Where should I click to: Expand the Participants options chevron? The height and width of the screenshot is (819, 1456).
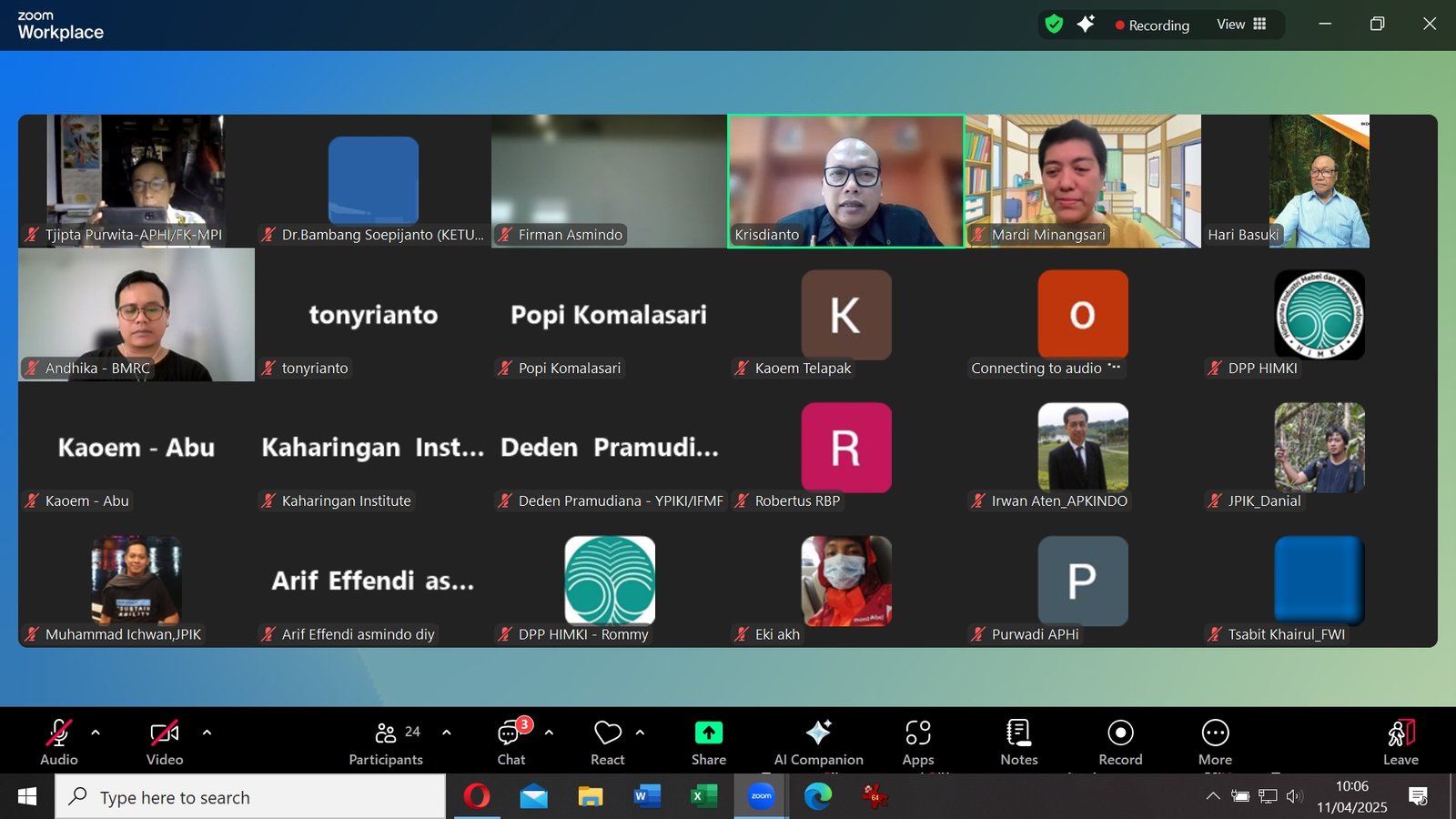[446, 733]
